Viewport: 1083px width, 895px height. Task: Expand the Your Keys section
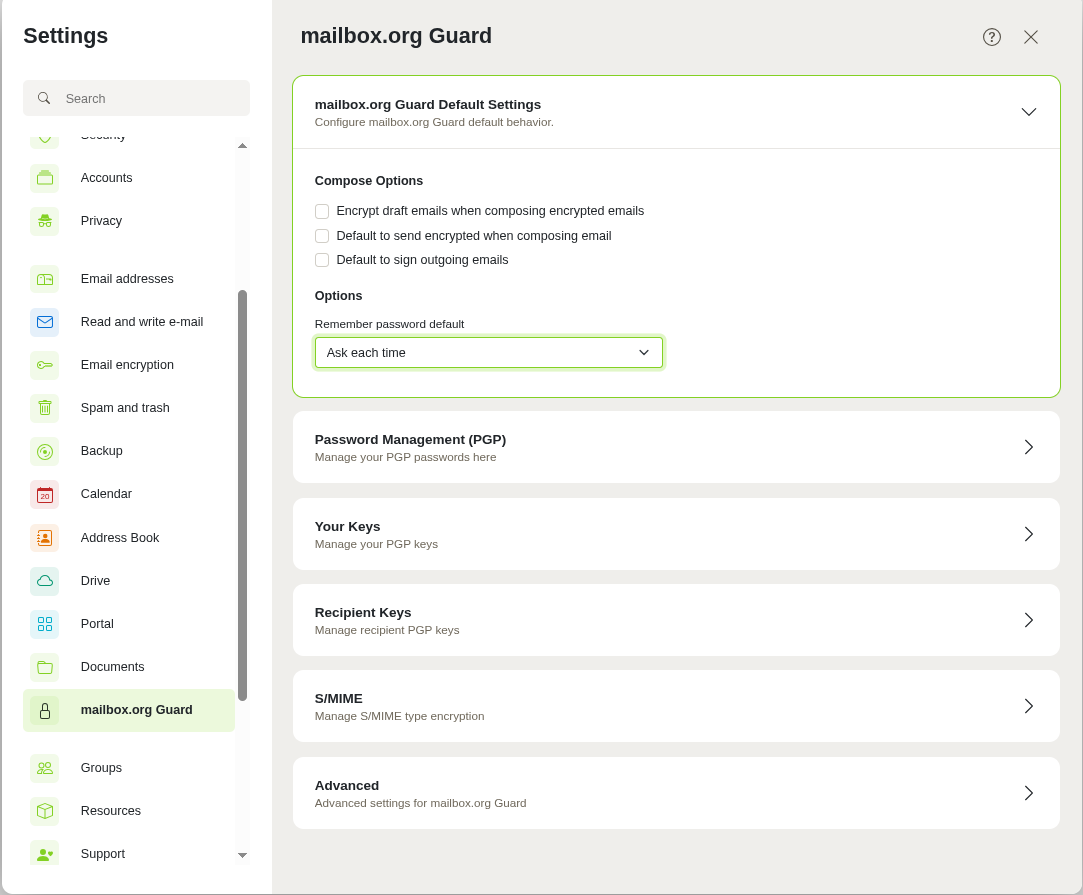[x=676, y=535]
